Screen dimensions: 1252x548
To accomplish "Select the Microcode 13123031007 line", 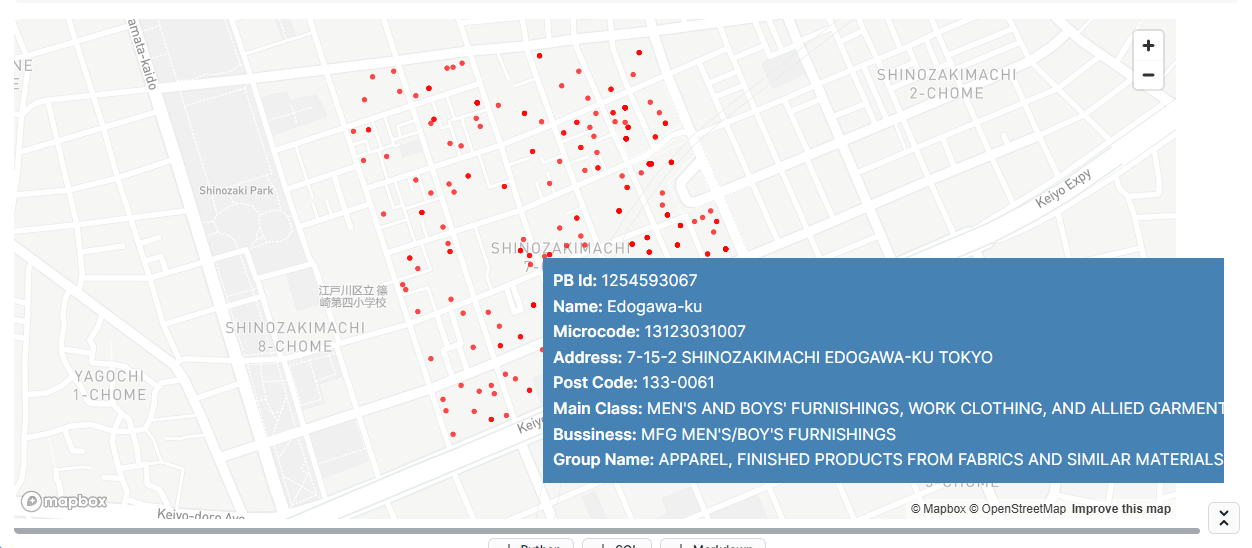I will (x=649, y=331).
